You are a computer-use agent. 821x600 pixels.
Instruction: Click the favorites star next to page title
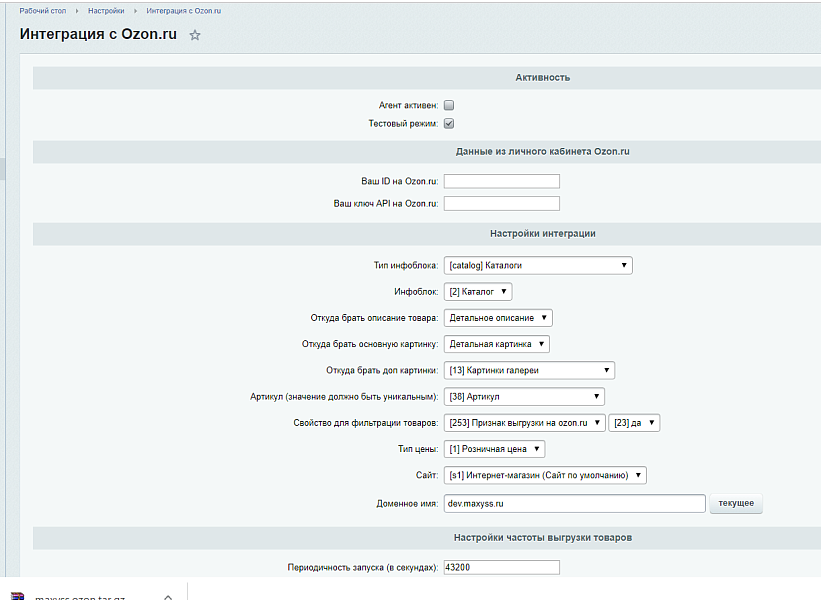click(195, 35)
